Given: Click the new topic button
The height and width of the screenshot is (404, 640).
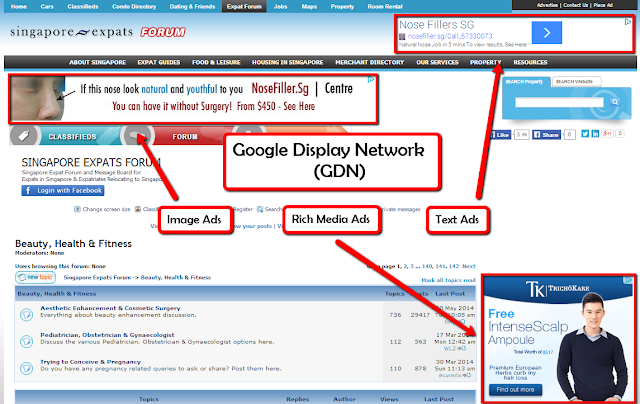Looking at the screenshot, I should tap(36, 277).
